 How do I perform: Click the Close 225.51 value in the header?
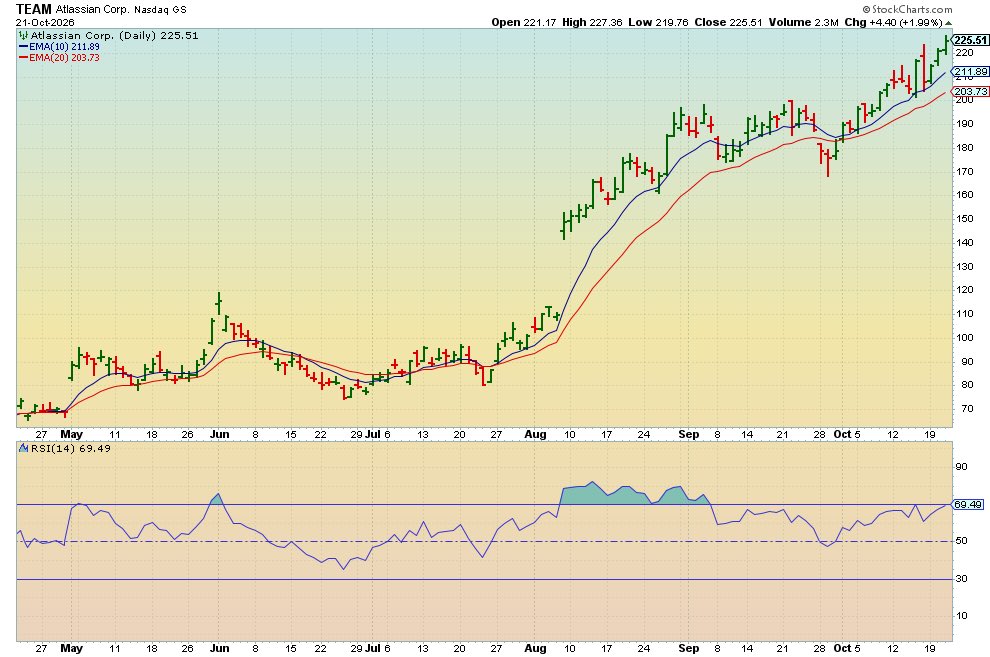pyautogui.click(x=728, y=22)
